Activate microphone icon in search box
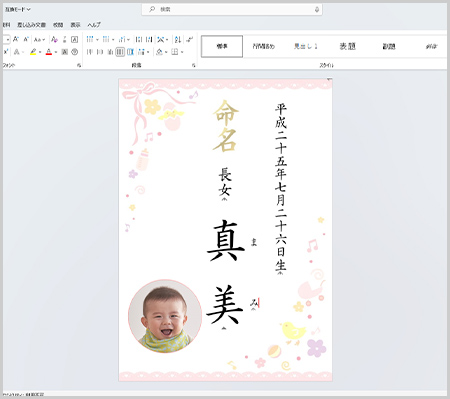The width and height of the screenshot is (450, 399). (317, 10)
